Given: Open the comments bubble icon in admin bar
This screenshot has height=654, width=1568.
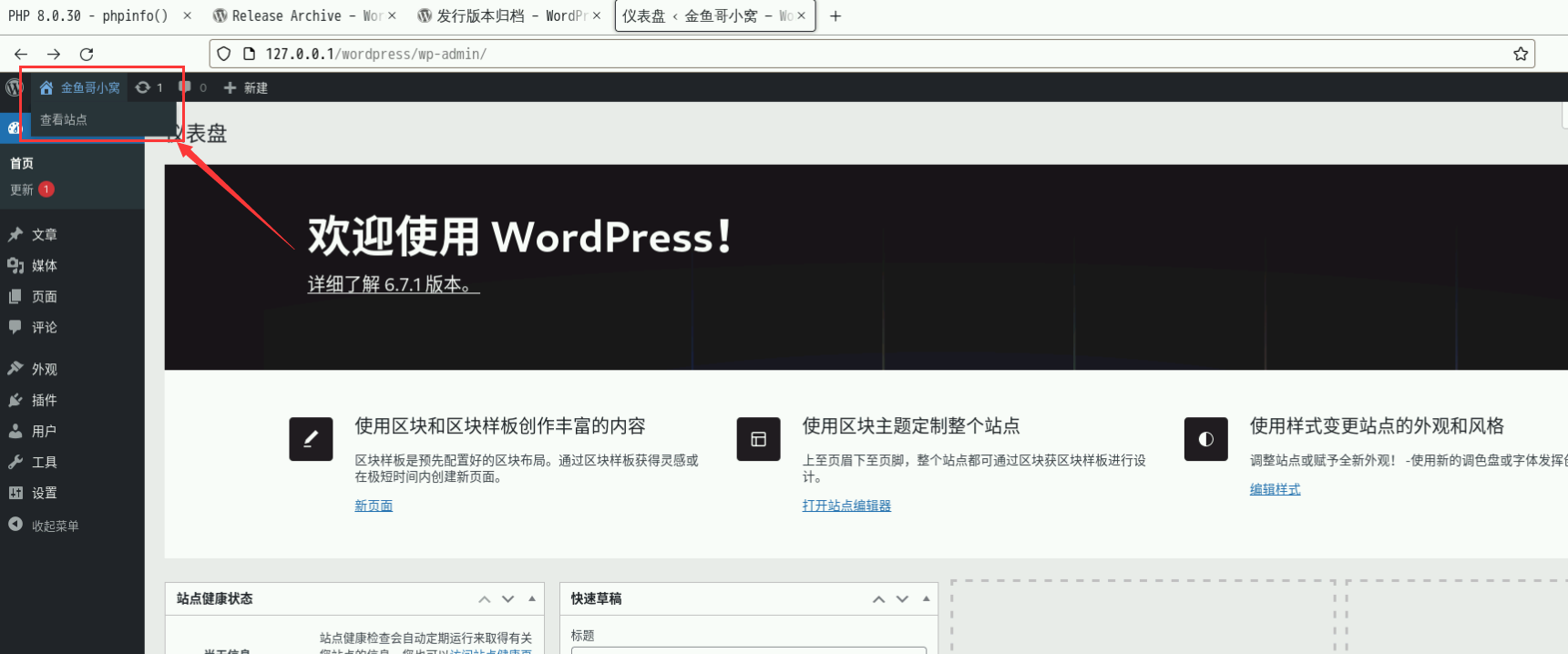Looking at the screenshot, I should [x=185, y=87].
